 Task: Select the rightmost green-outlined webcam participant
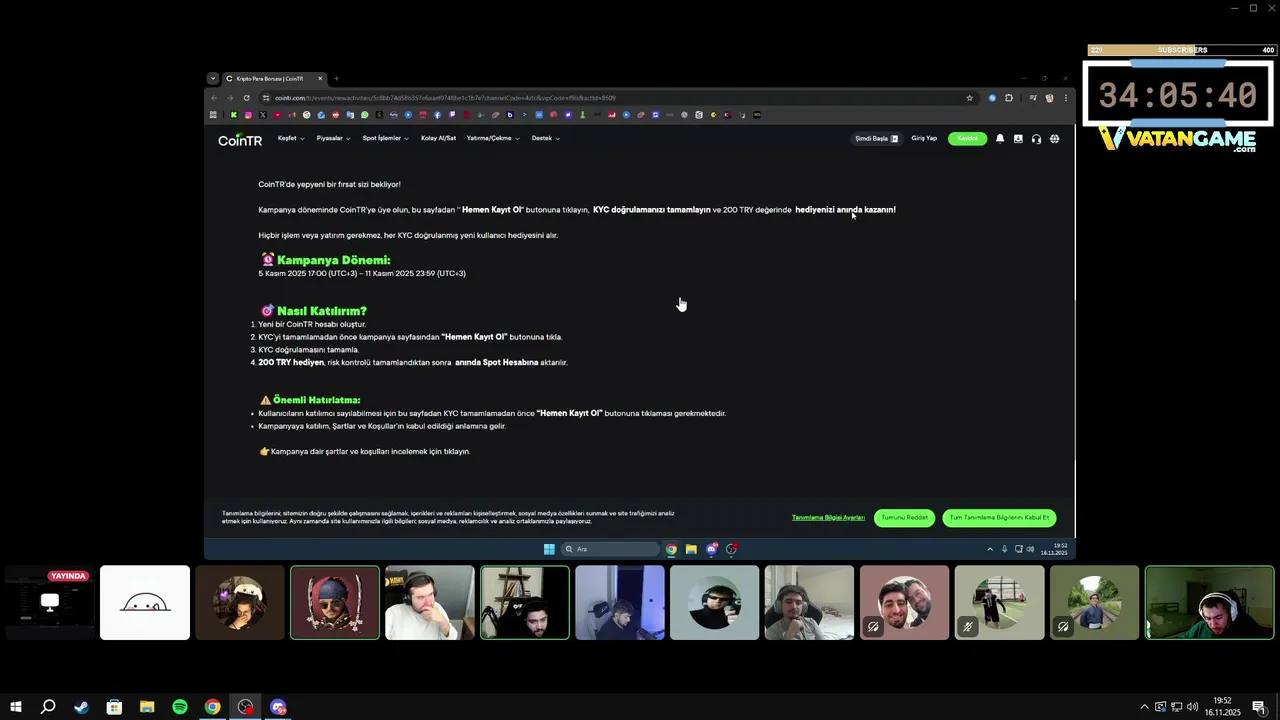point(1210,603)
